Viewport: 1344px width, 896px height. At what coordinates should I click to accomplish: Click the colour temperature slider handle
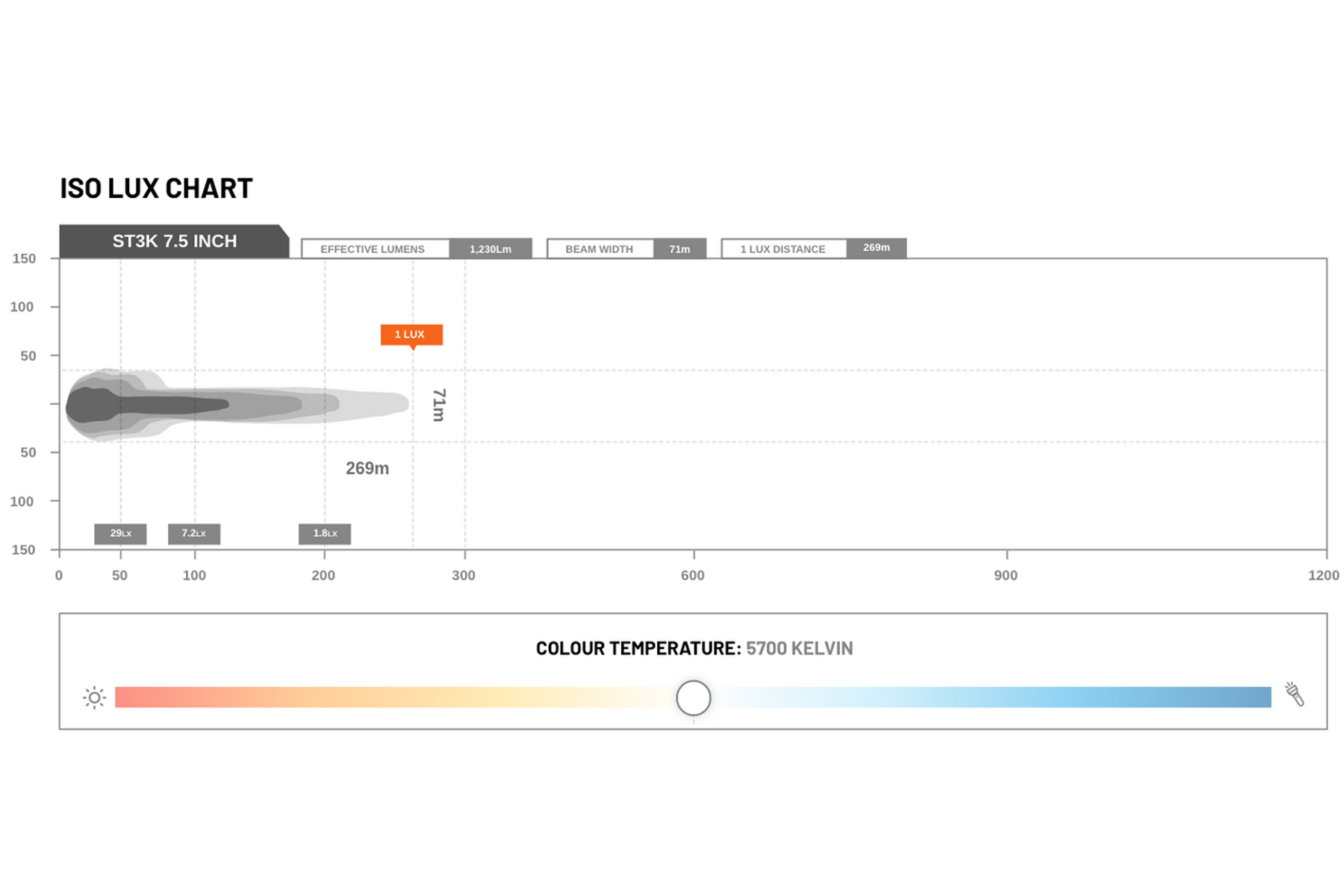click(x=693, y=698)
